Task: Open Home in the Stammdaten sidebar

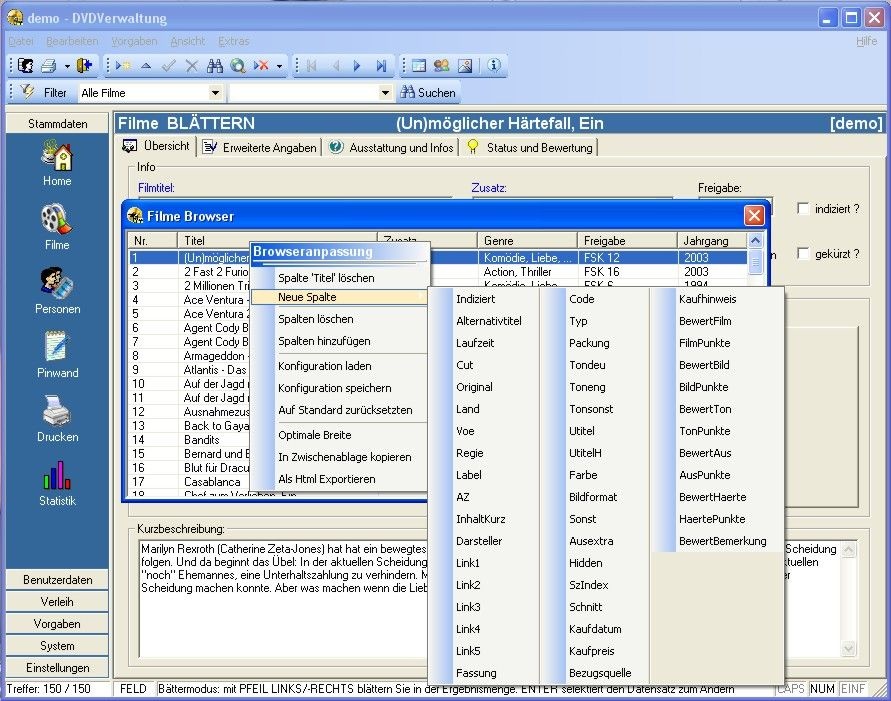Action: (x=57, y=158)
